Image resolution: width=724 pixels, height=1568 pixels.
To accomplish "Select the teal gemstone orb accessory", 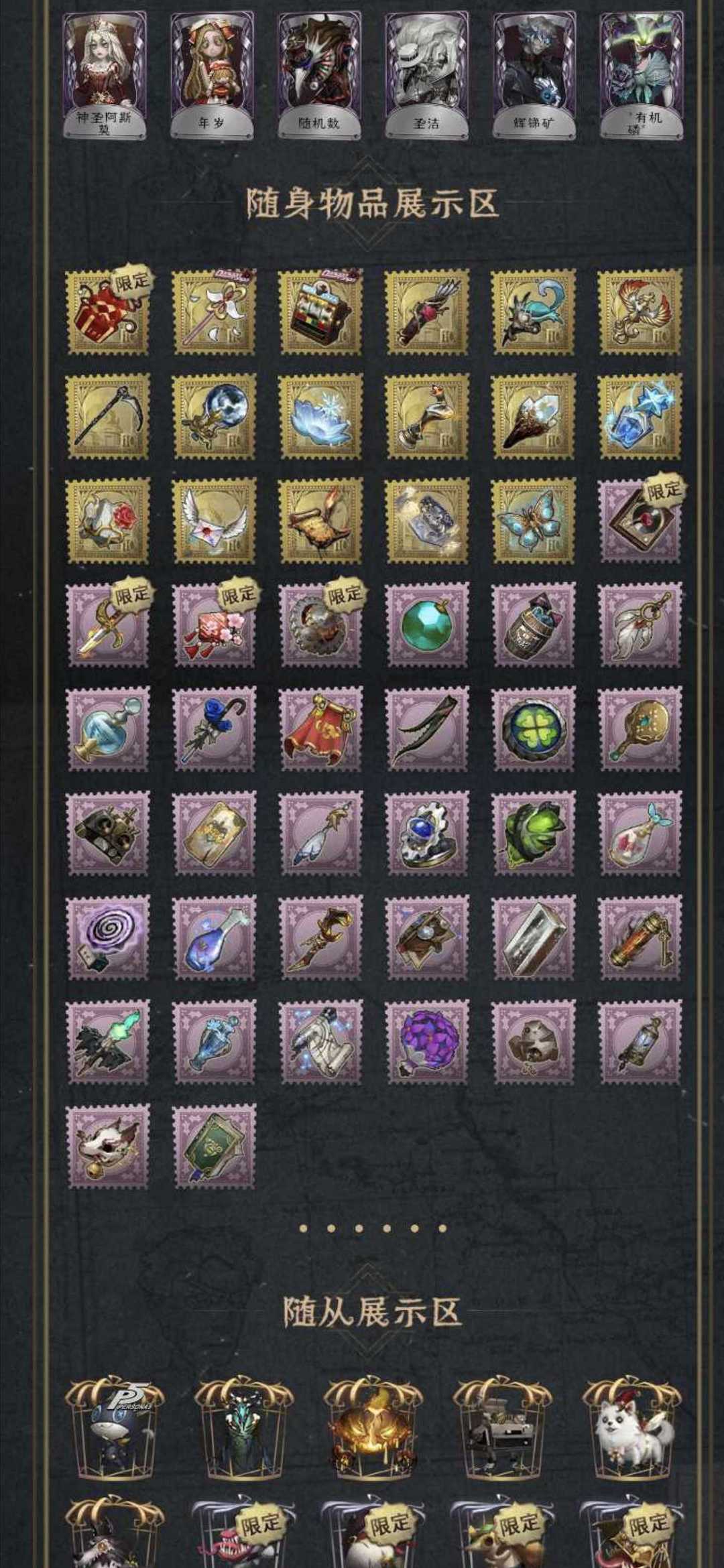I will point(427,624).
